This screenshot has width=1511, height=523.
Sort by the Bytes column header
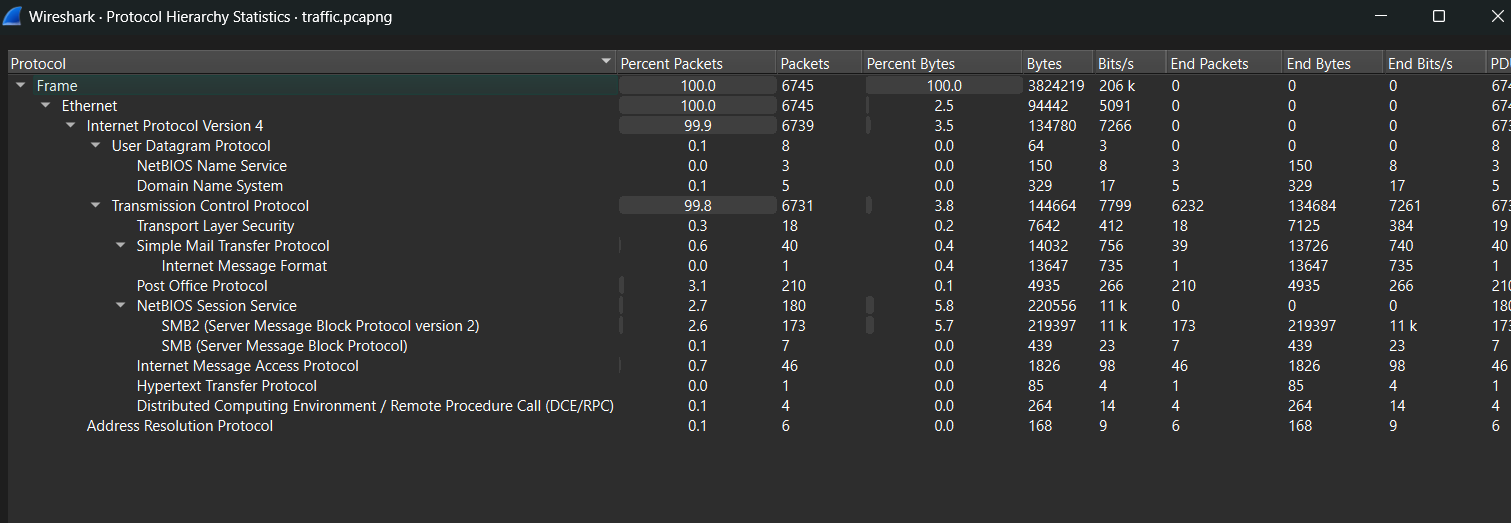point(1044,64)
